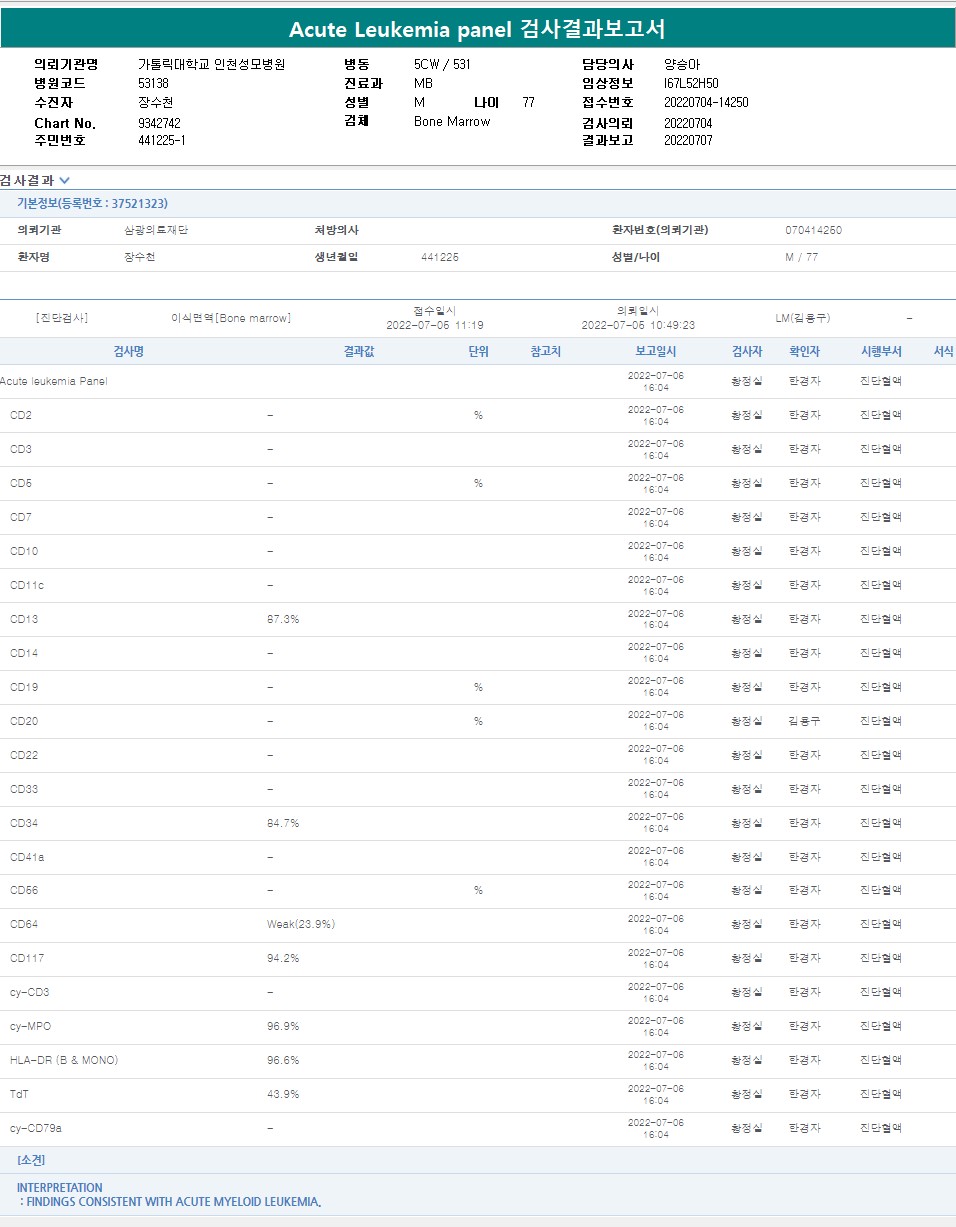The height and width of the screenshot is (1227, 956).
Task: Click the CD34 result value 84.7%
Action: (283, 823)
